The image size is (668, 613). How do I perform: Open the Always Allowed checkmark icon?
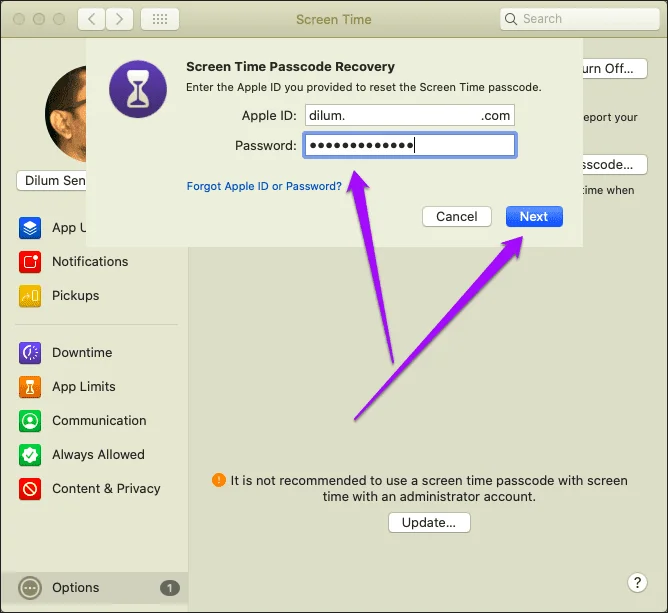click(x=30, y=455)
